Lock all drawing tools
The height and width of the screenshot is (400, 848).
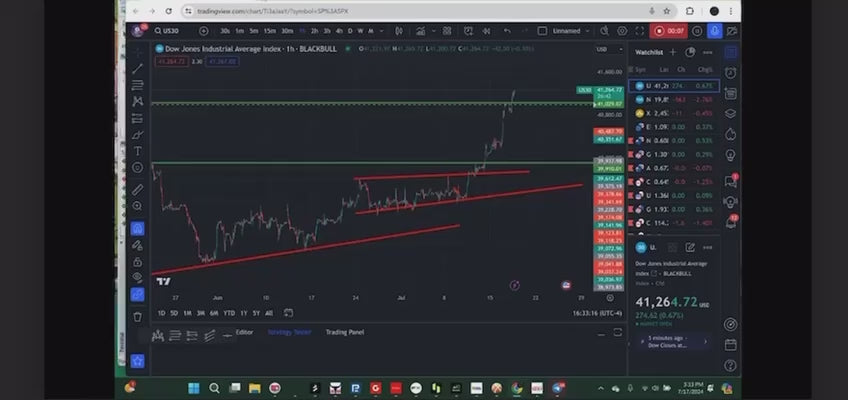[137, 262]
